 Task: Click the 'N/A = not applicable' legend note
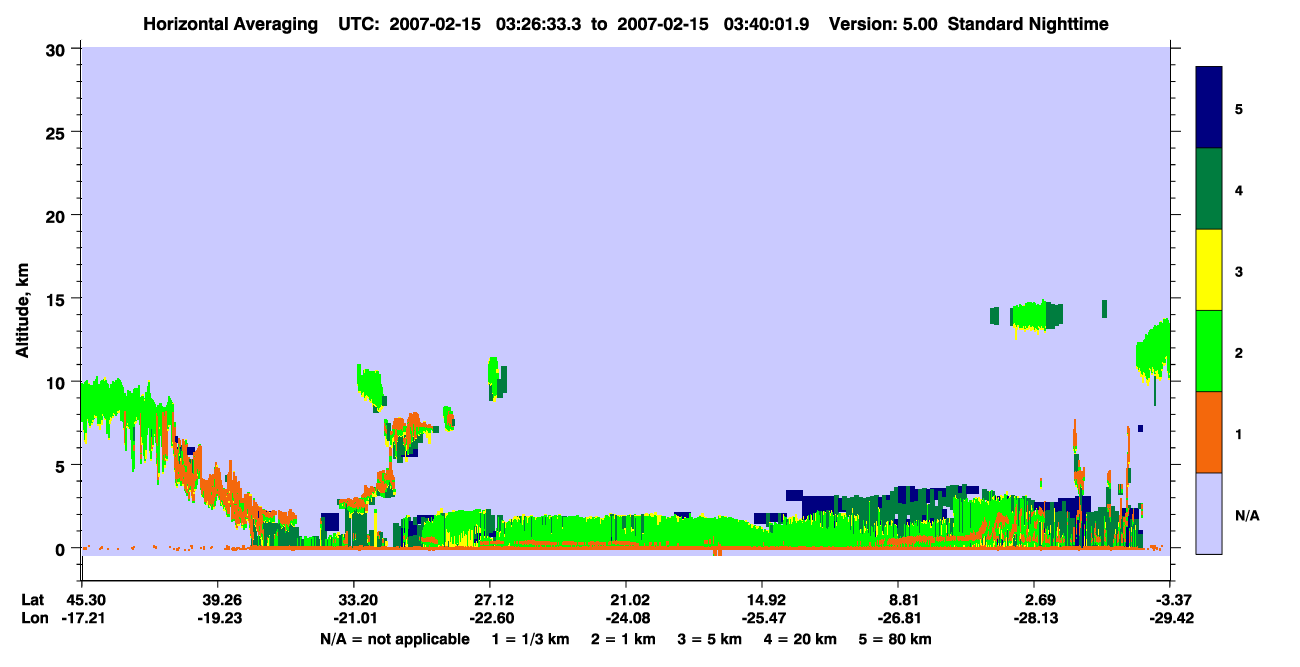[394, 639]
